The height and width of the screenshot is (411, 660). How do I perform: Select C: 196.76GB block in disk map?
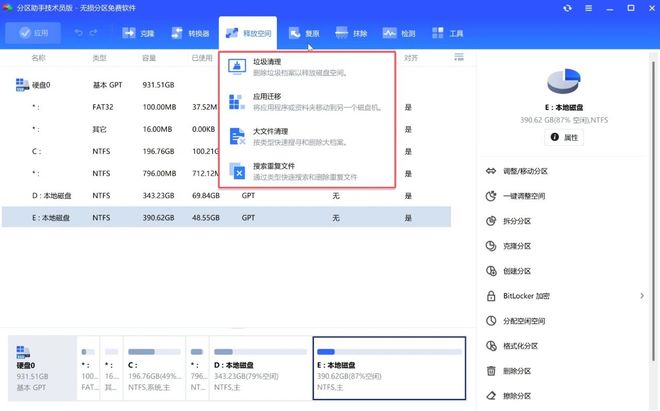tap(154, 368)
